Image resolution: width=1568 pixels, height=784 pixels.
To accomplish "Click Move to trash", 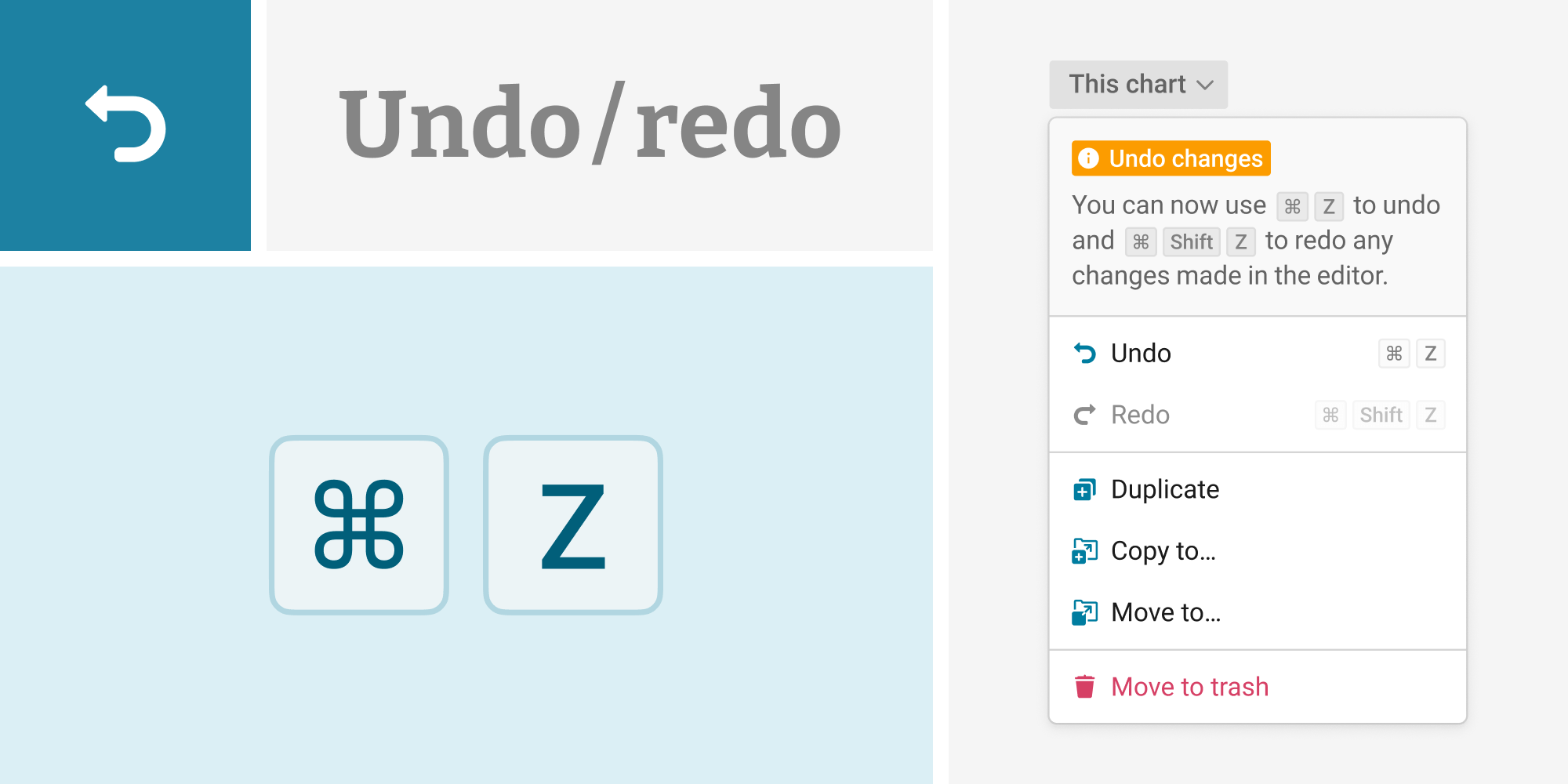I will [x=1189, y=687].
